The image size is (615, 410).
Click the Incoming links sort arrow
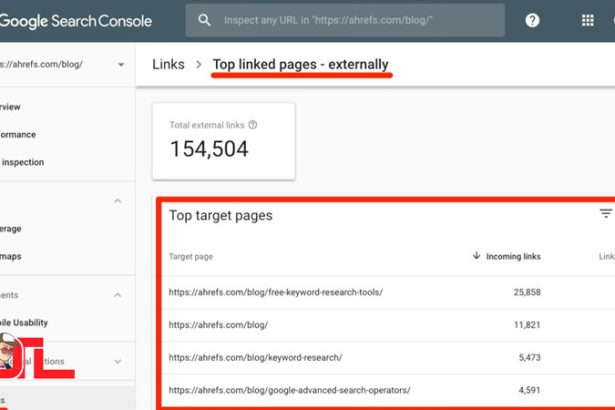(476, 257)
